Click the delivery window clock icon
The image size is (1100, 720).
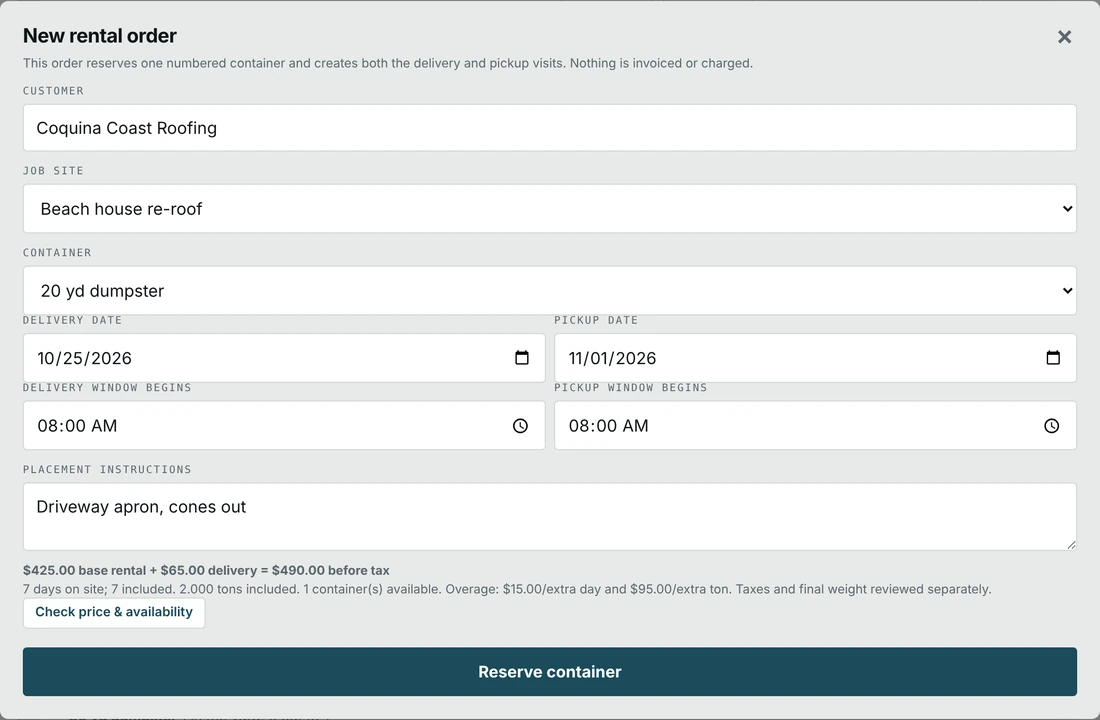click(520, 426)
